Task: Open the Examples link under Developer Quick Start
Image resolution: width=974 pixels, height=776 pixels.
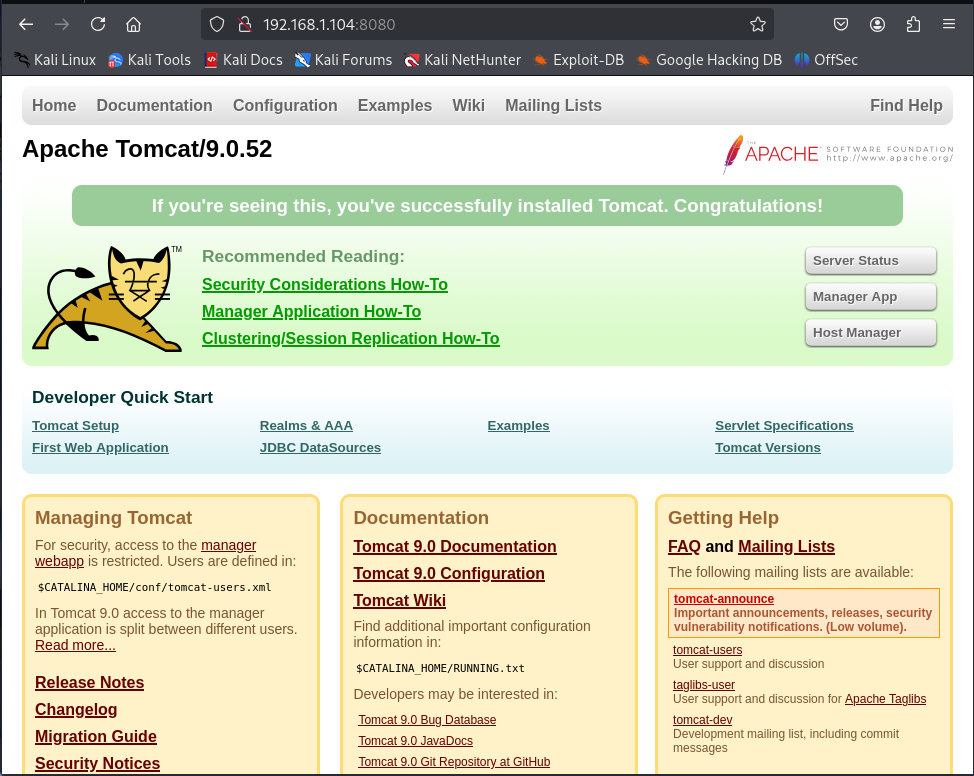Action: coord(519,426)
